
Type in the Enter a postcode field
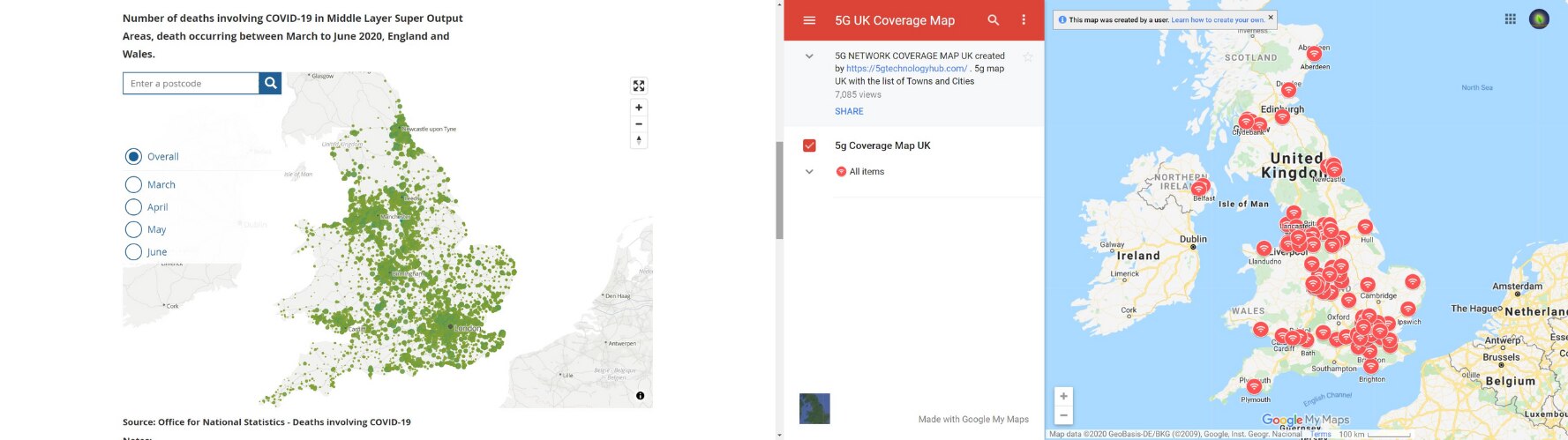pyautogui.click(x=191, y=83)
